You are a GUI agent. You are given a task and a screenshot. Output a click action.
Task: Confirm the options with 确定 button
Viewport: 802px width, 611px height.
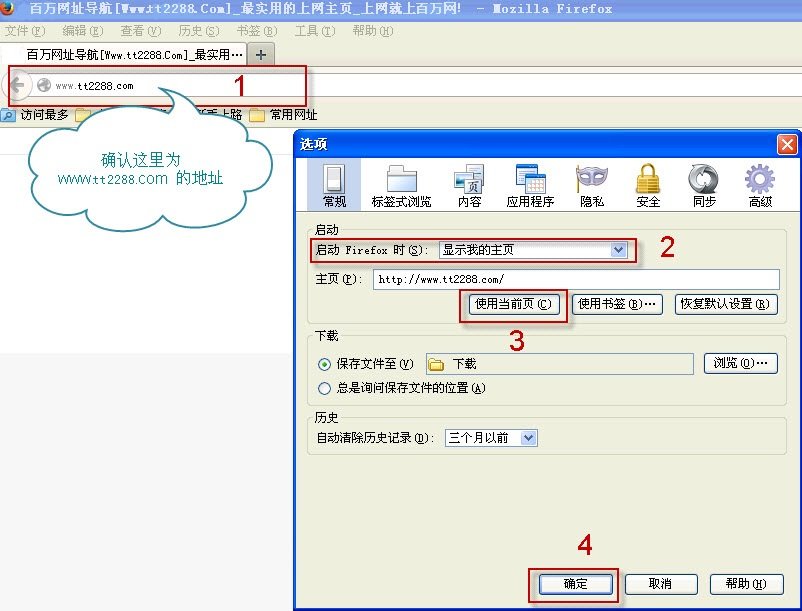coord(575,584)
